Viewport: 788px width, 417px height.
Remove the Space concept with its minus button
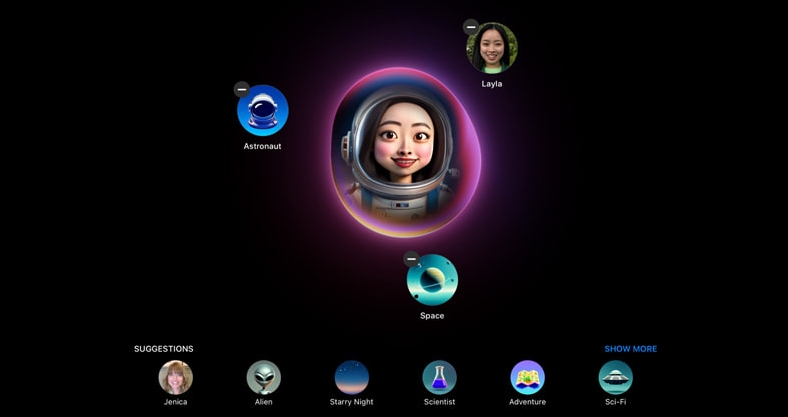pyautogui.click(x=411, y=259)
